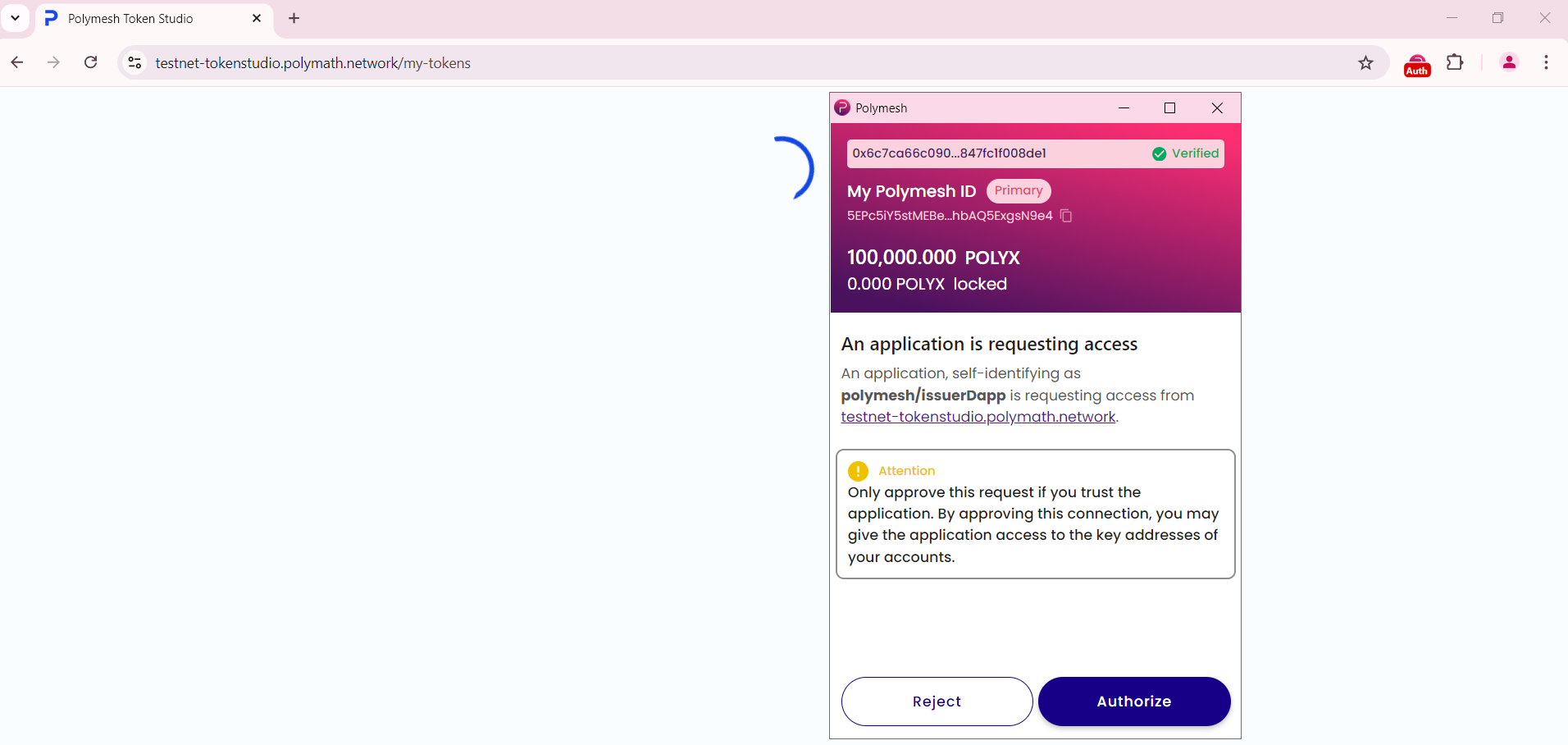
Task: Click the Polymesh wallet logo icon
Action: point(842,107)
